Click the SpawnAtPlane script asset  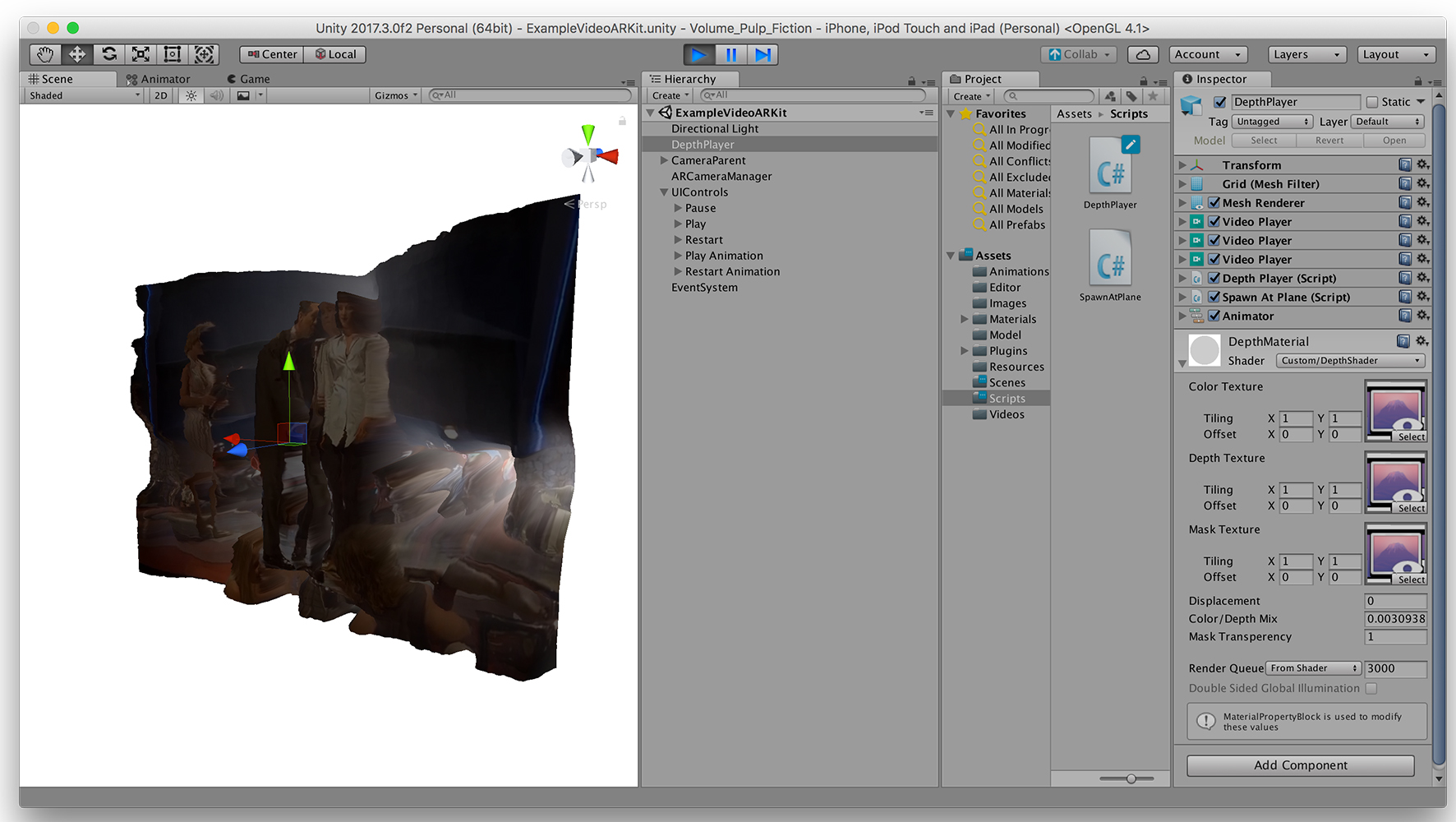click(1110, 266)
